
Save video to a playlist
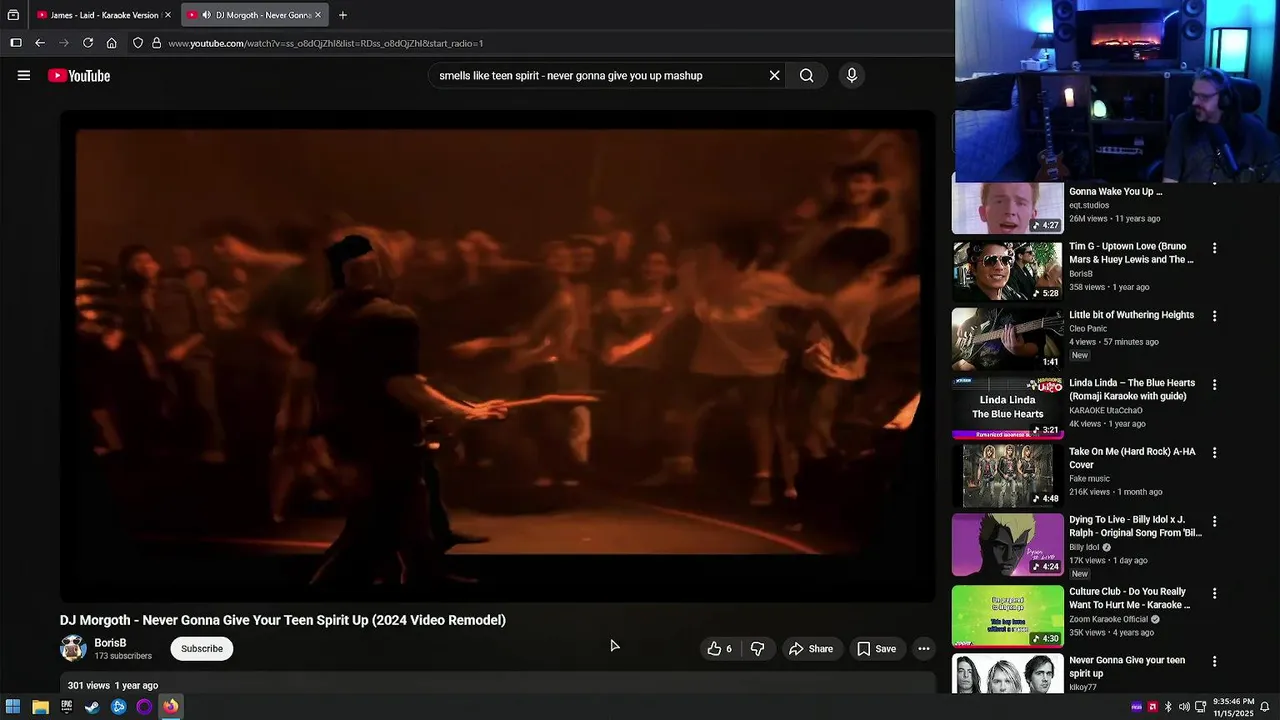click(x=877, y=649)
